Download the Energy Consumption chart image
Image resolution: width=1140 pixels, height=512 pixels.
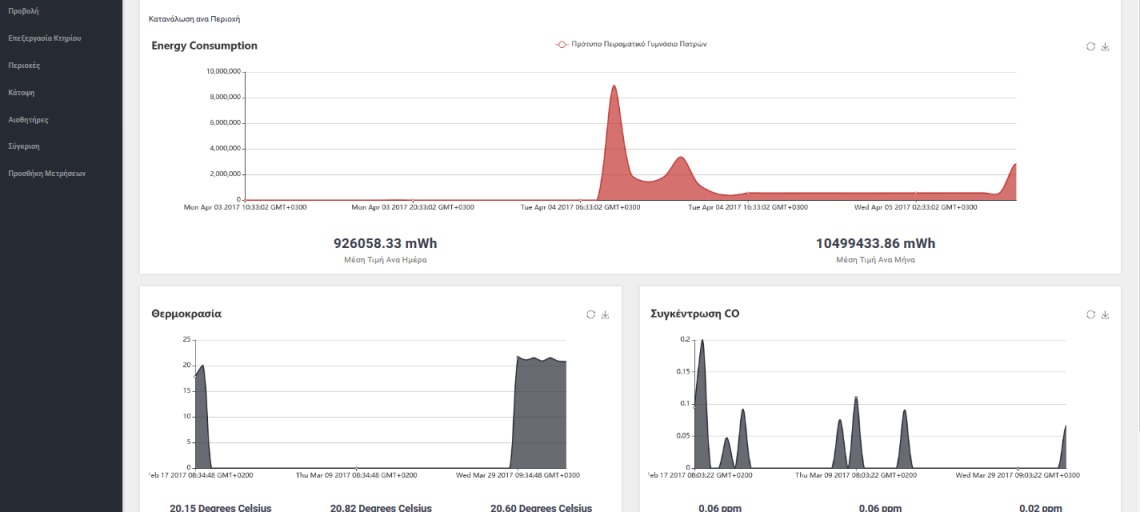click(1105, 47)
